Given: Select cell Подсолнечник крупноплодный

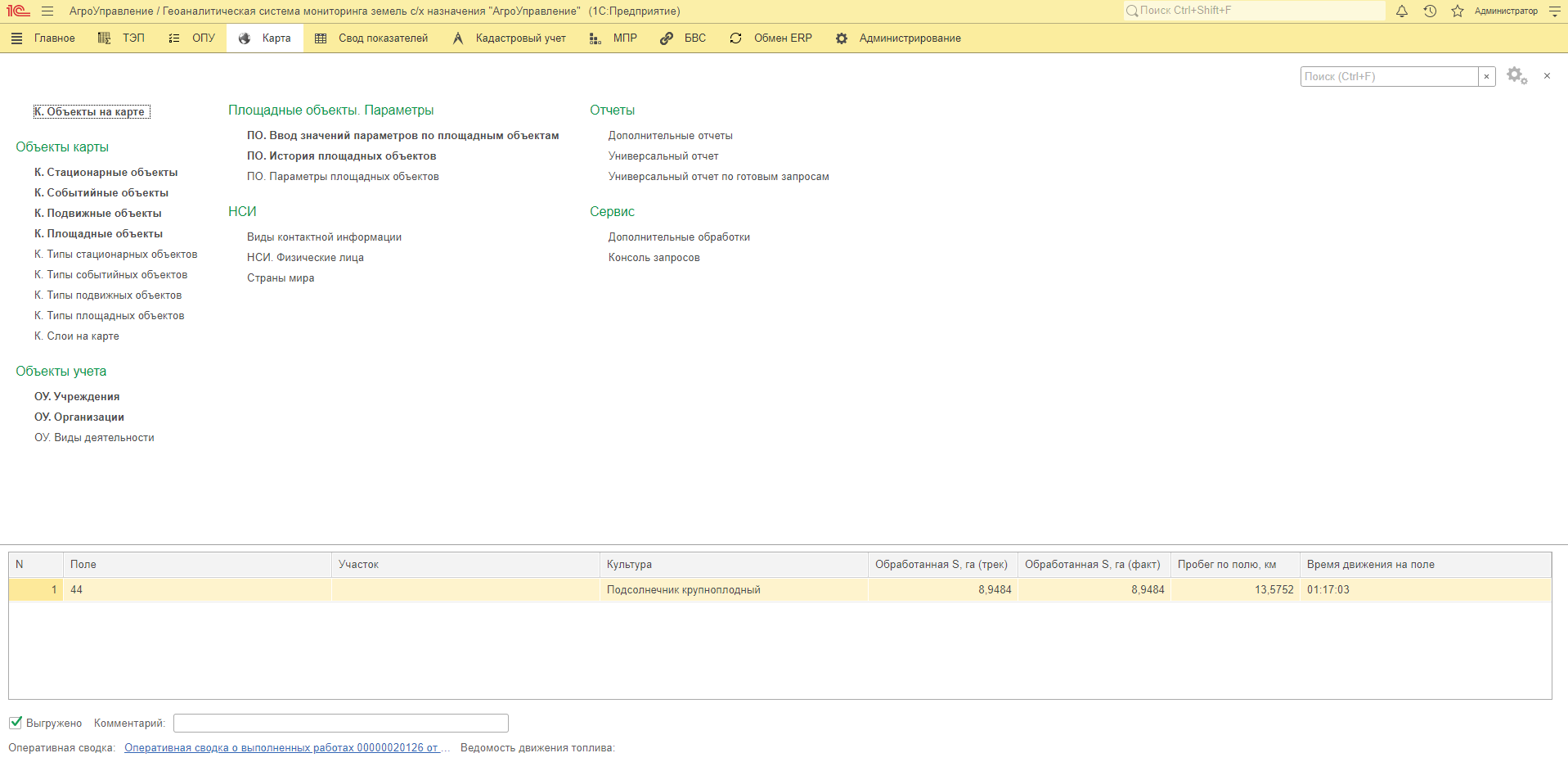Looking at the screenshot, I should (734, 590).
